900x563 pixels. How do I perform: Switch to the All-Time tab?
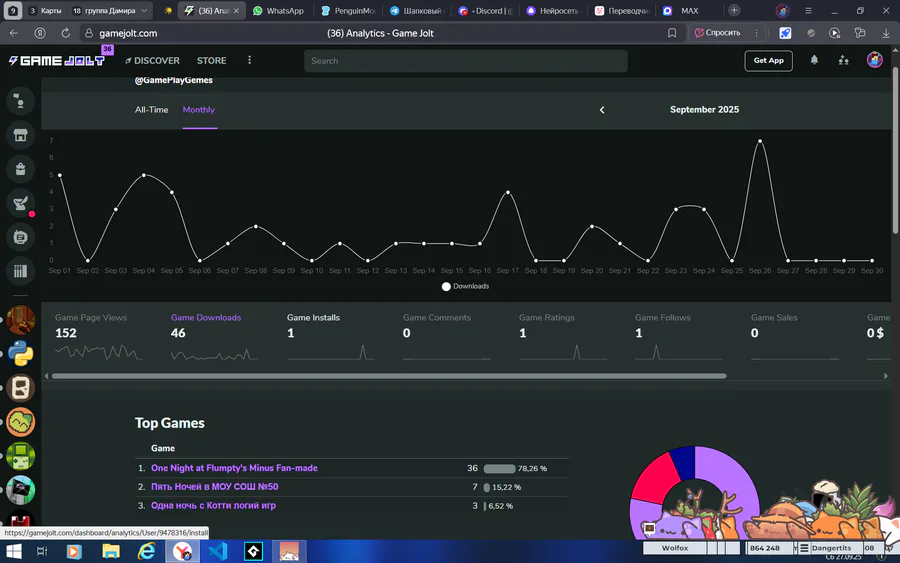click(152, 110)
